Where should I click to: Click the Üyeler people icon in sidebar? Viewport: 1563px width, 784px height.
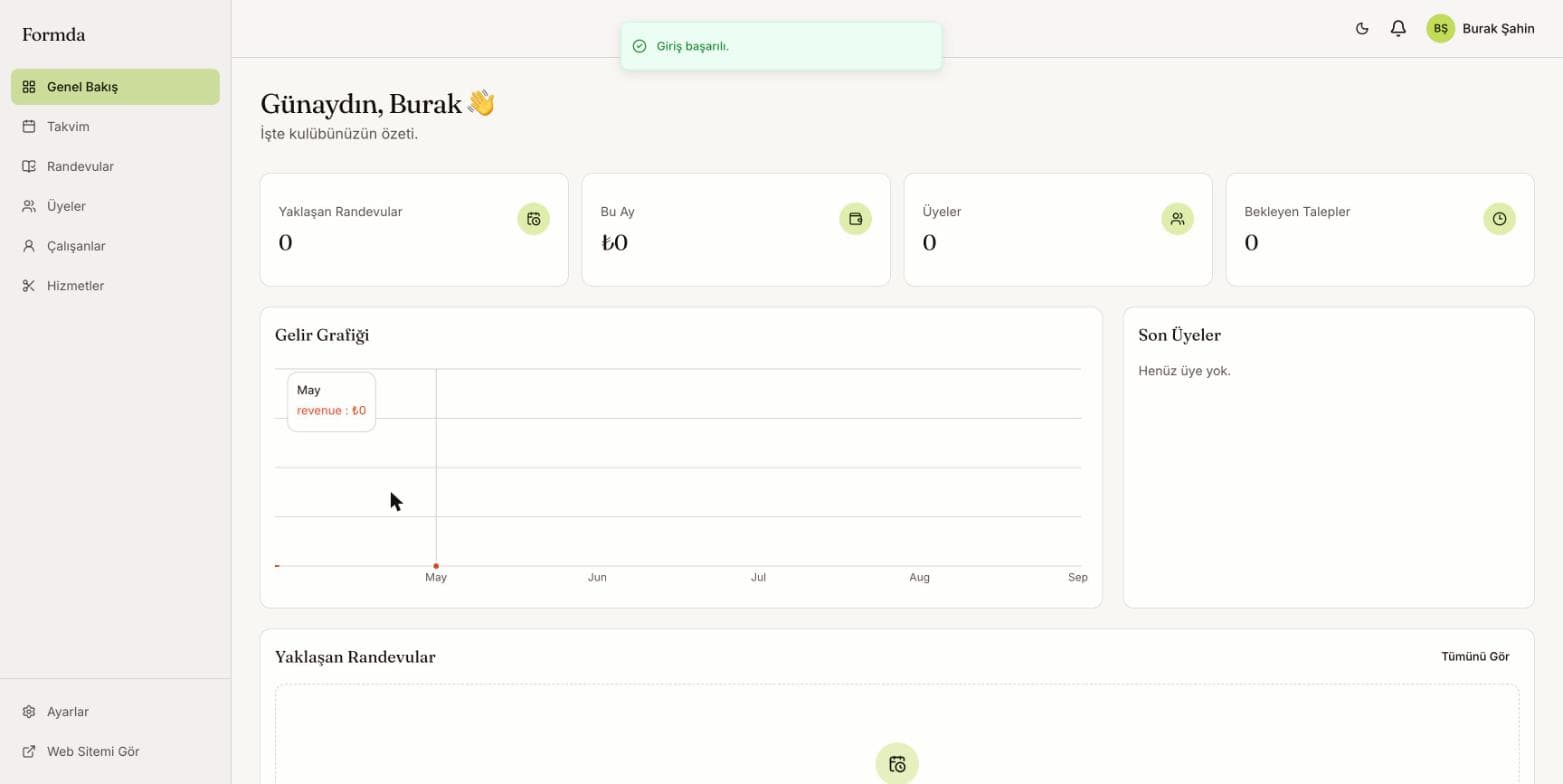29,206
